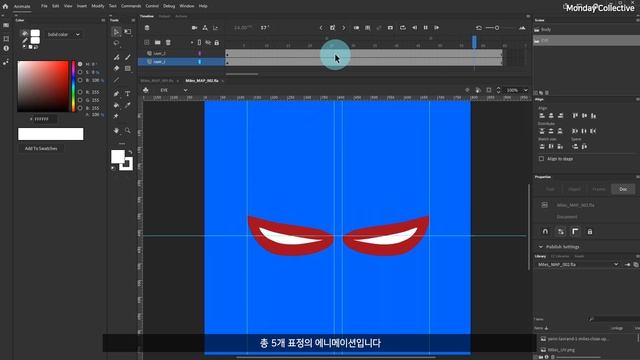
Task: Select the S saturation radio button
Action: pyautogui.click(x=80, y=72)
